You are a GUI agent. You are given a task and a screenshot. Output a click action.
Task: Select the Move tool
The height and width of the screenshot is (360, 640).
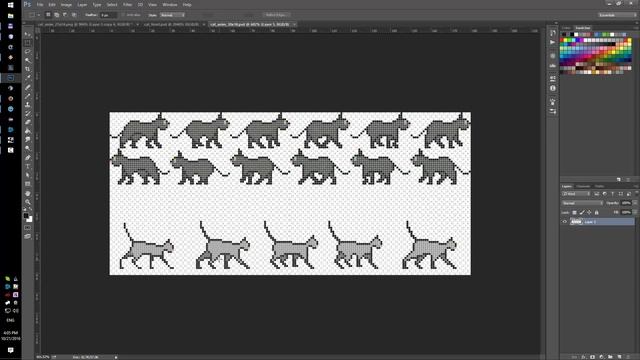(x=27, y=34)
